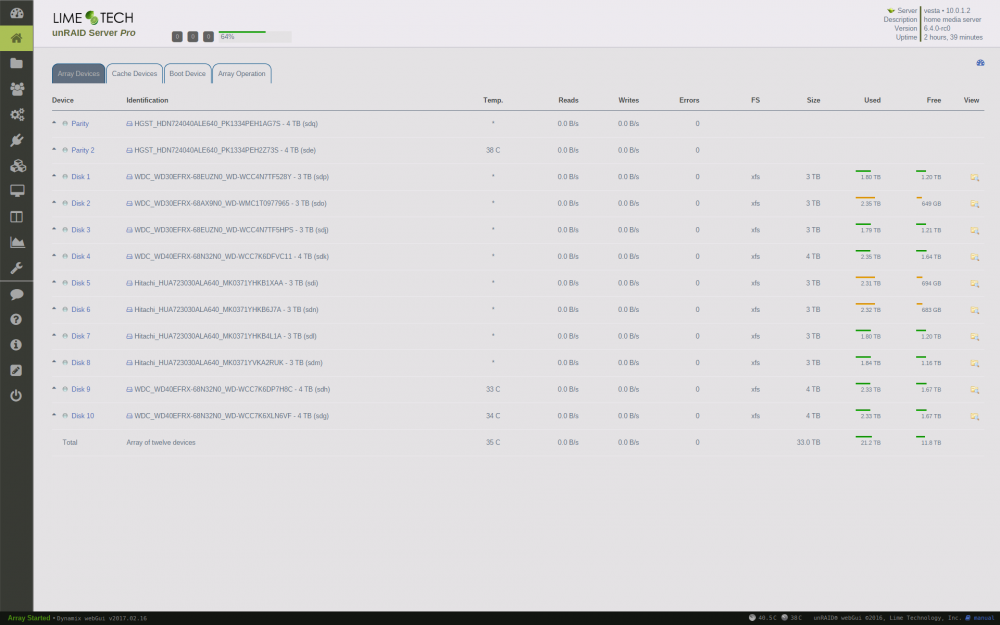
Task: Click the small dashboard icon at top right
Action: [x=980, y=62]
